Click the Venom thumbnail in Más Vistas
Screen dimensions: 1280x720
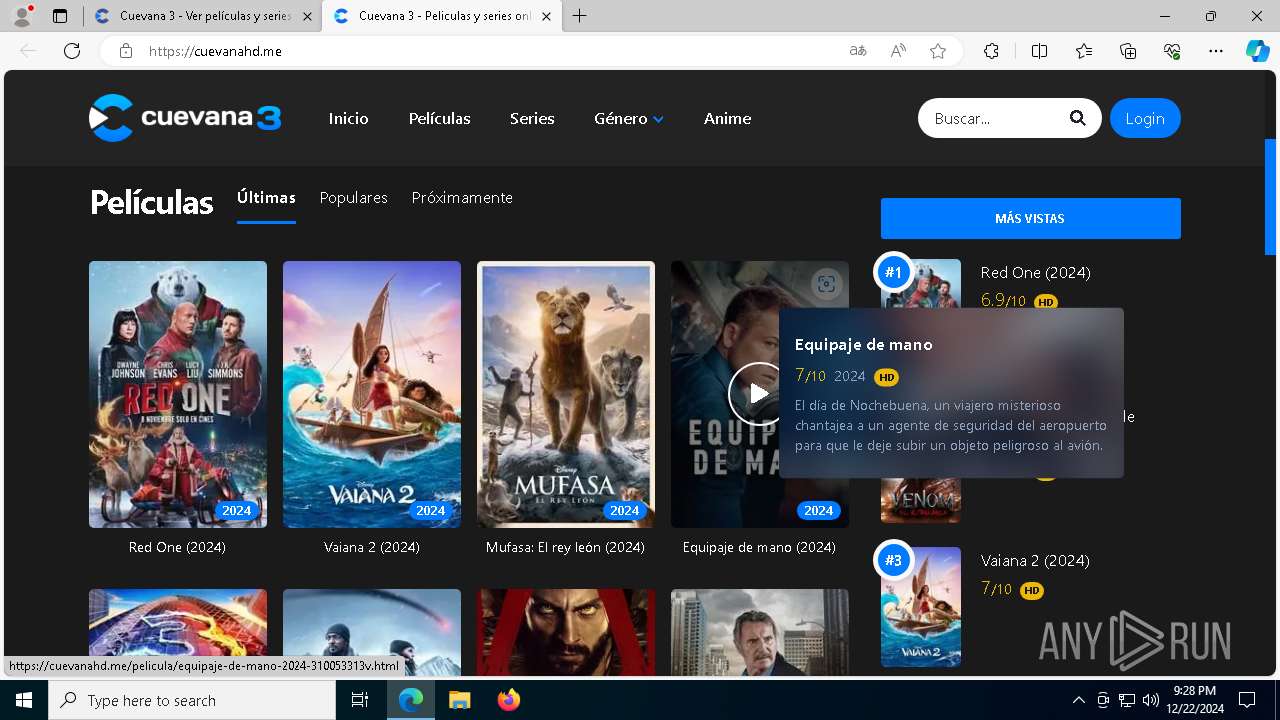(x=921, y=500)
